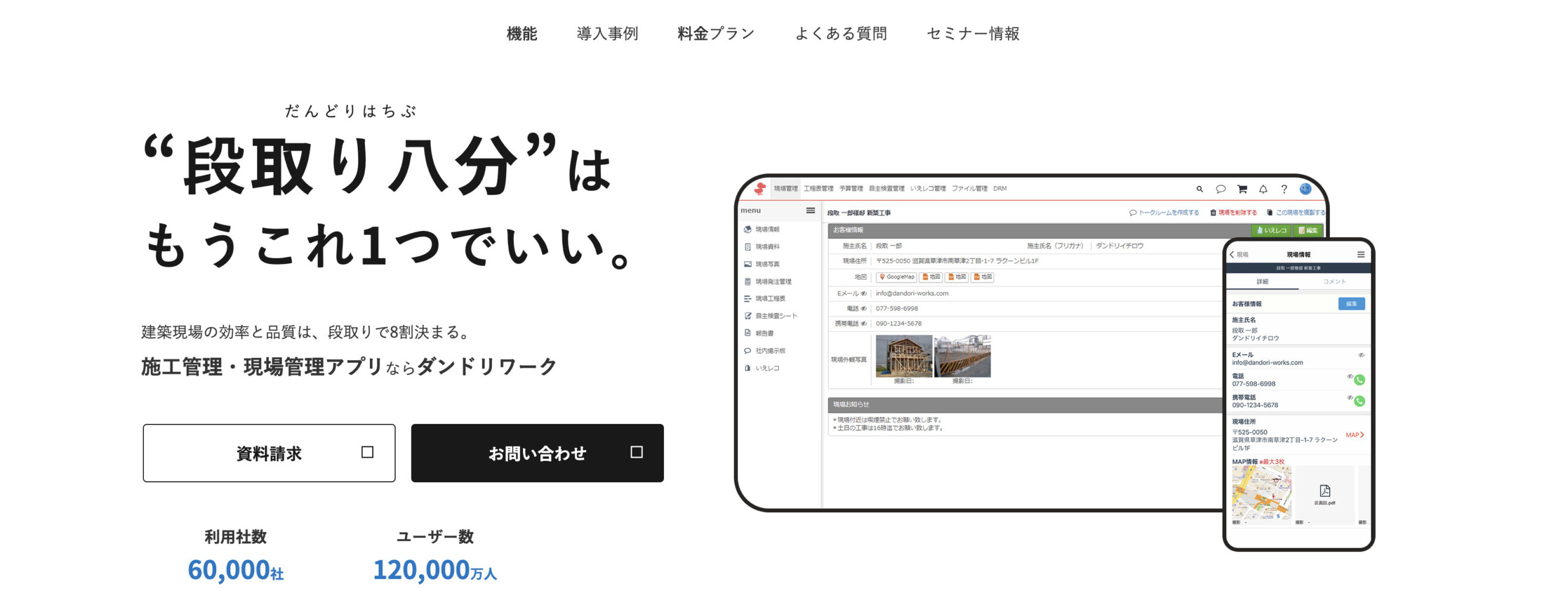Click the green 編集 button in tablet

point(1308,230)
